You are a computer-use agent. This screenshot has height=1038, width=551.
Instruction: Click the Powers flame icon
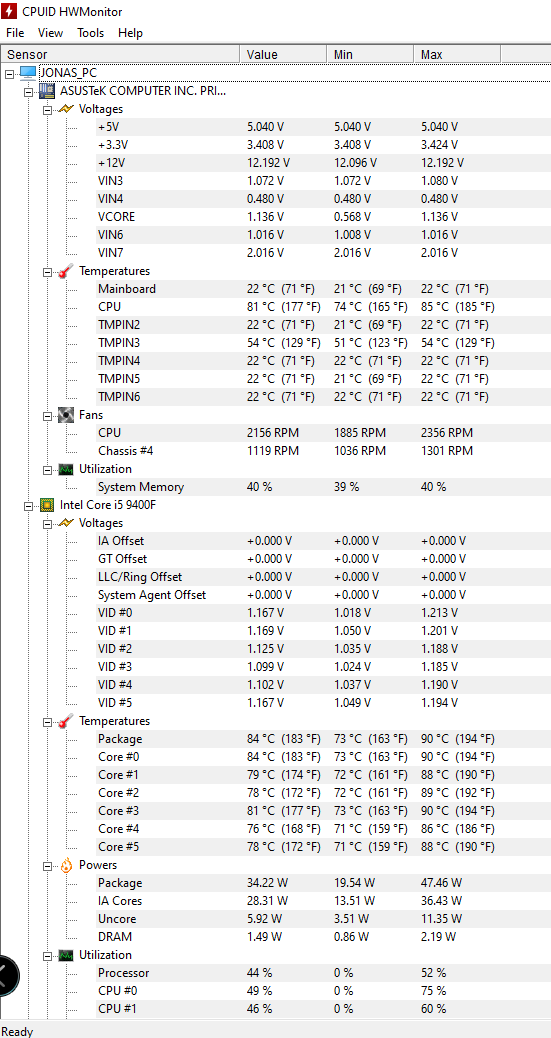click(x=66, y=865)
